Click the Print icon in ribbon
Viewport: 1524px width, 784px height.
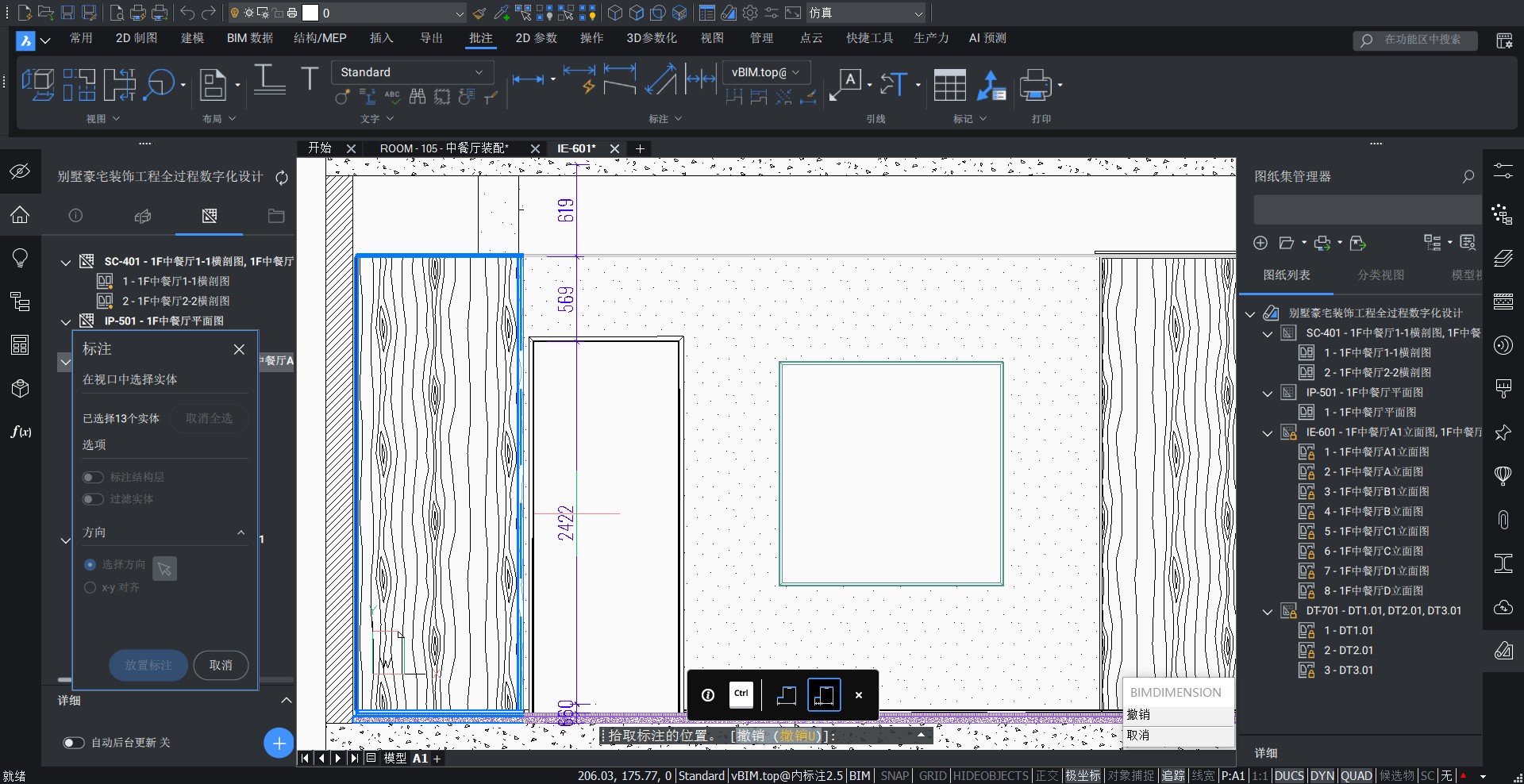pos(1034,85)
